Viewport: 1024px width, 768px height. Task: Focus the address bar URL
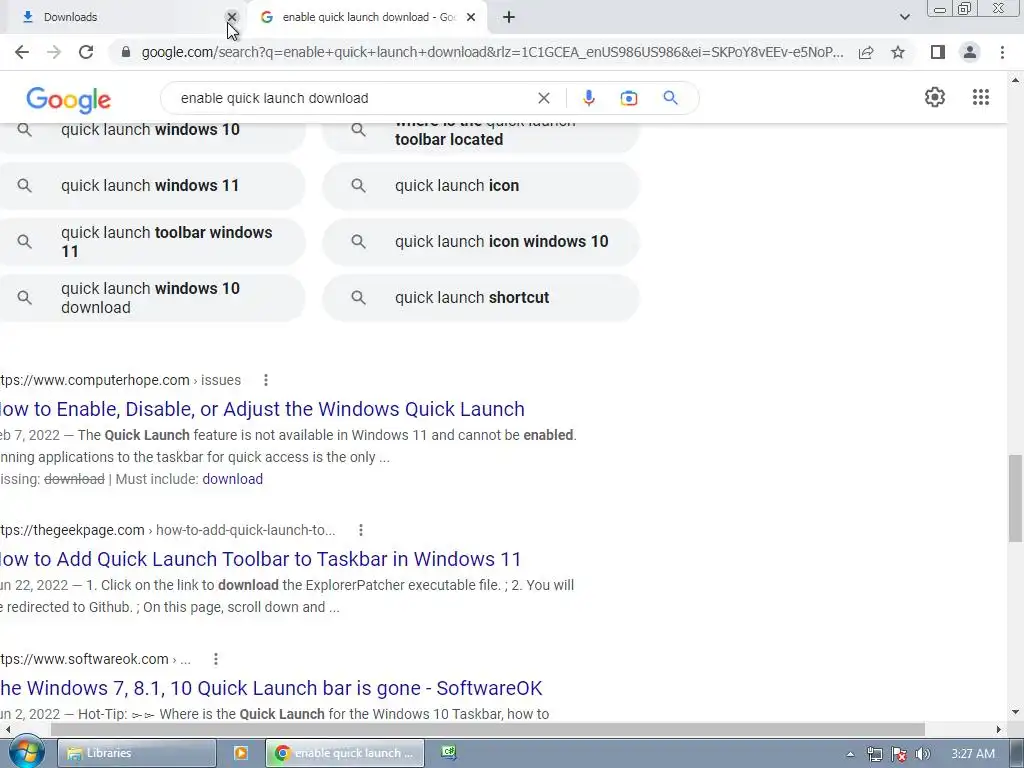click(x=492, y=52)
